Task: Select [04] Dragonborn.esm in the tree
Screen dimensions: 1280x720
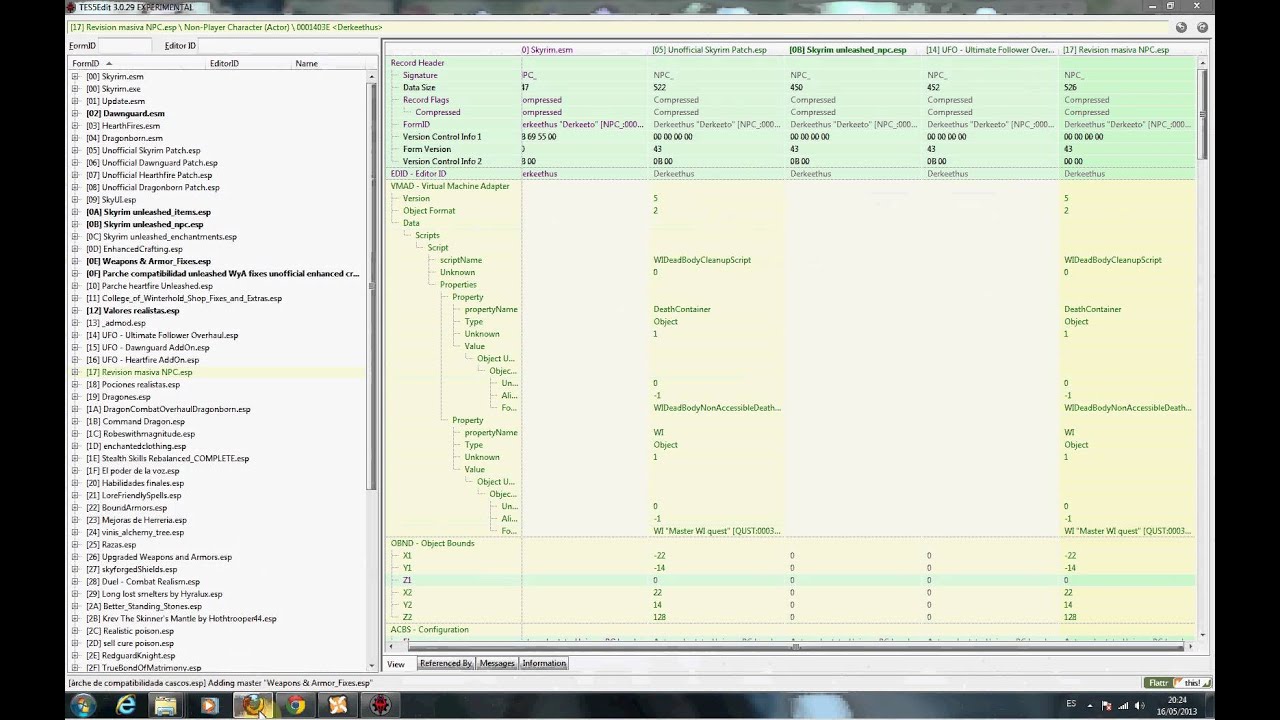Action: [124, 138]
